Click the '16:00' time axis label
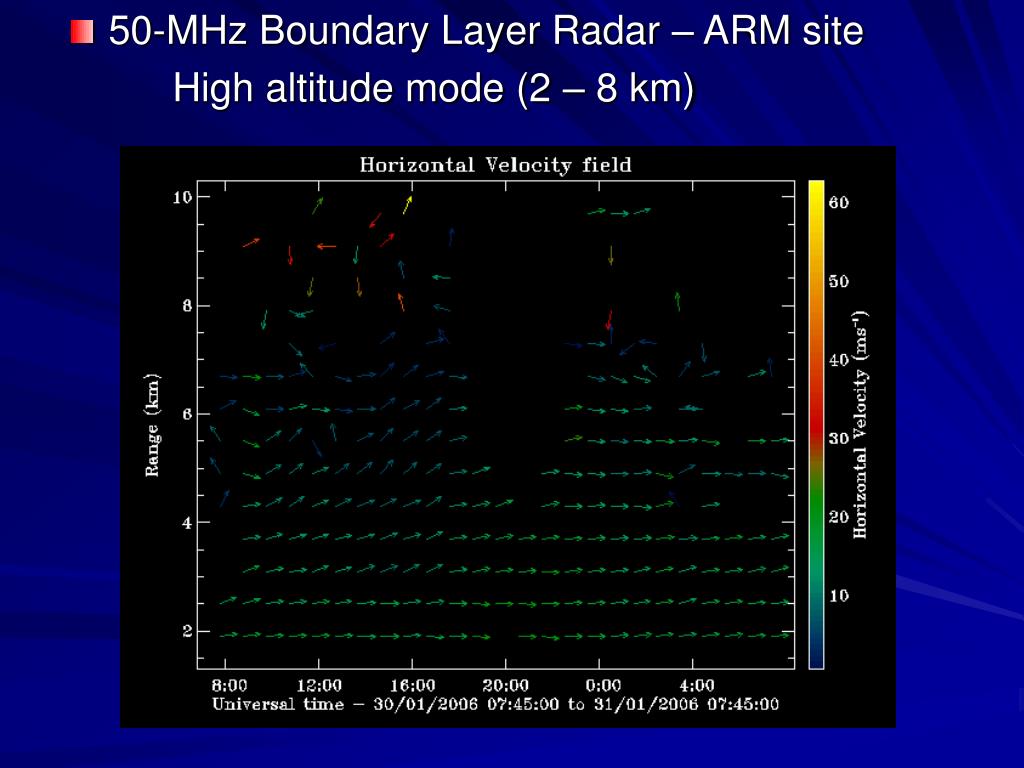The width and height of the screenshot is (1024, 768). tap(413, 685)
